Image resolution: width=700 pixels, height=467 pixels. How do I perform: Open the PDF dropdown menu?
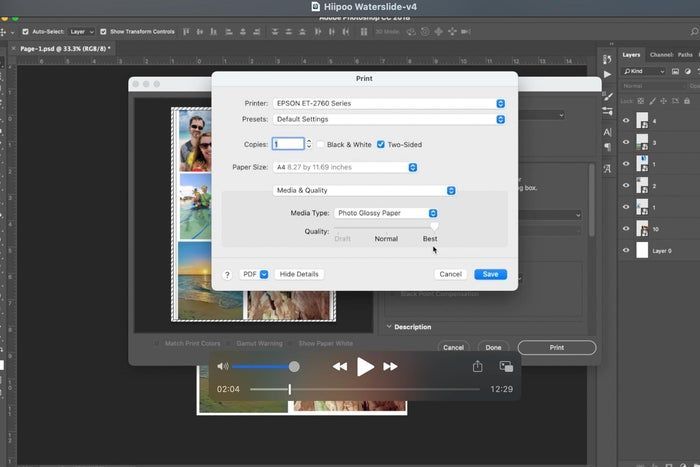254,274
